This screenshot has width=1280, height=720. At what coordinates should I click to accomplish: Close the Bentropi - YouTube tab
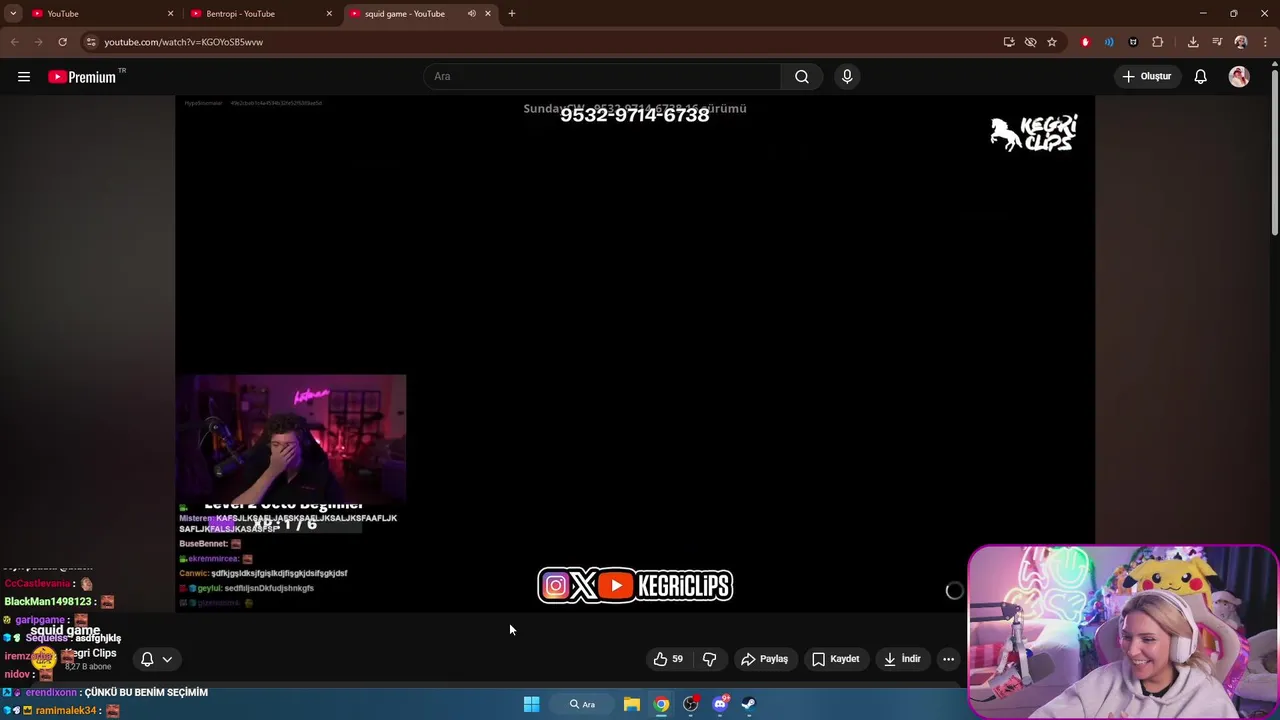coord(329,14)
